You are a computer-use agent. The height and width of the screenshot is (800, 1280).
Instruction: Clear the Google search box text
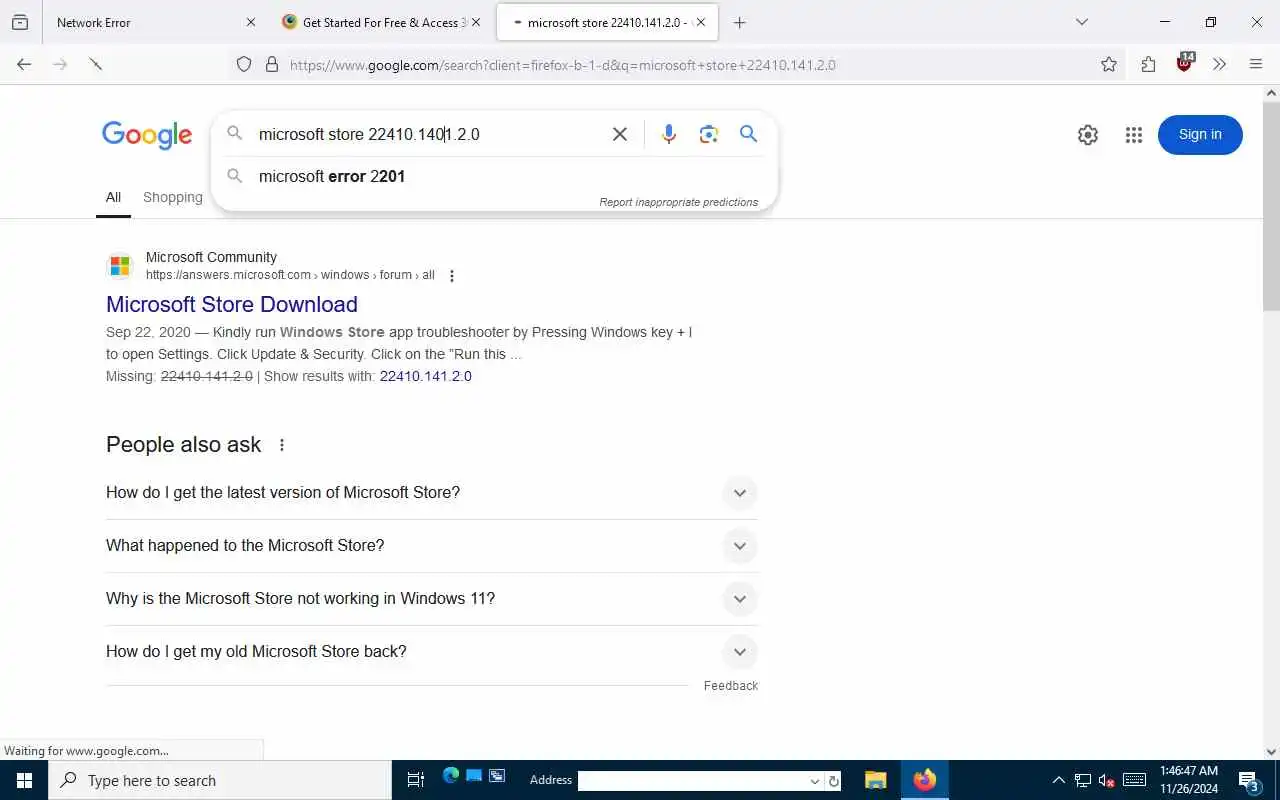(620, 134)
